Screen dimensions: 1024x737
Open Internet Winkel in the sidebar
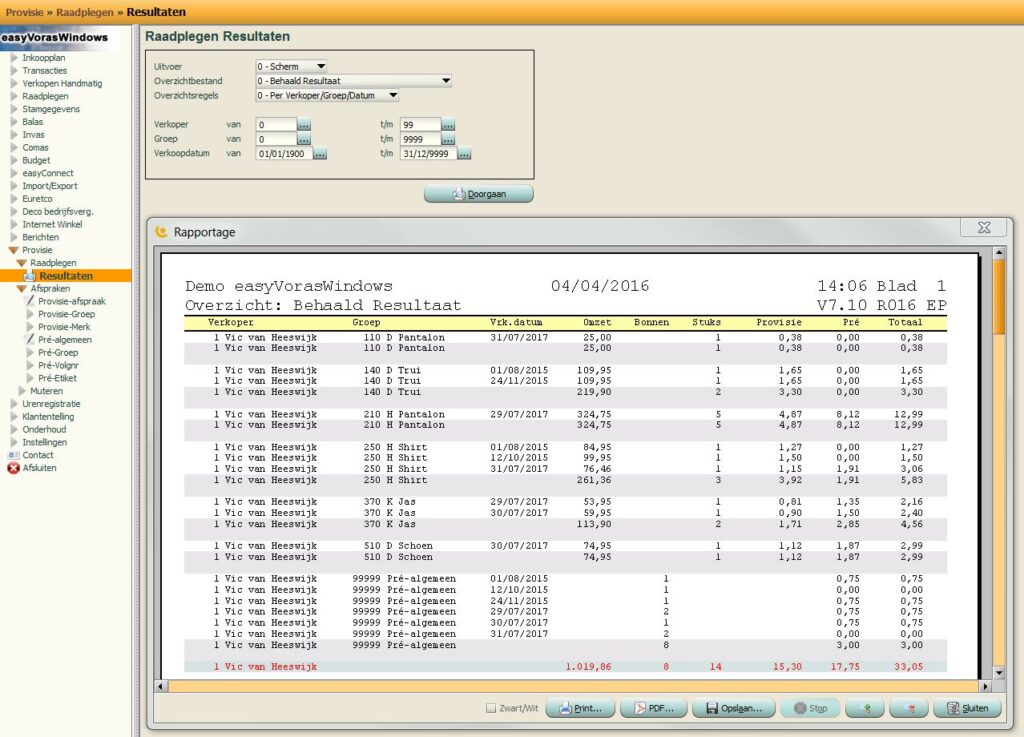pyautogui.click(x=52, y=225)
